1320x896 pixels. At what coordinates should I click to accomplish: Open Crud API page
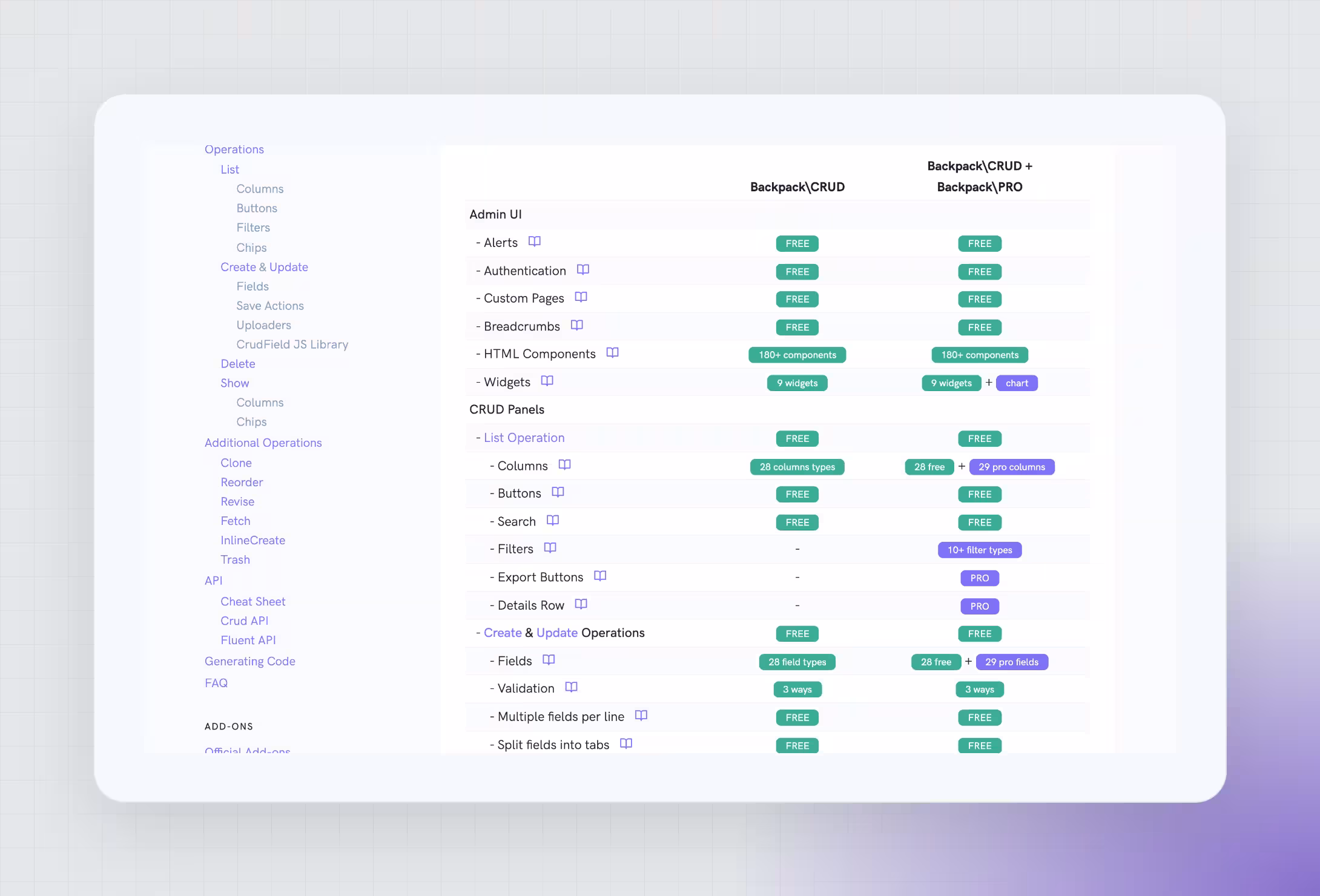tap(245, 621)
